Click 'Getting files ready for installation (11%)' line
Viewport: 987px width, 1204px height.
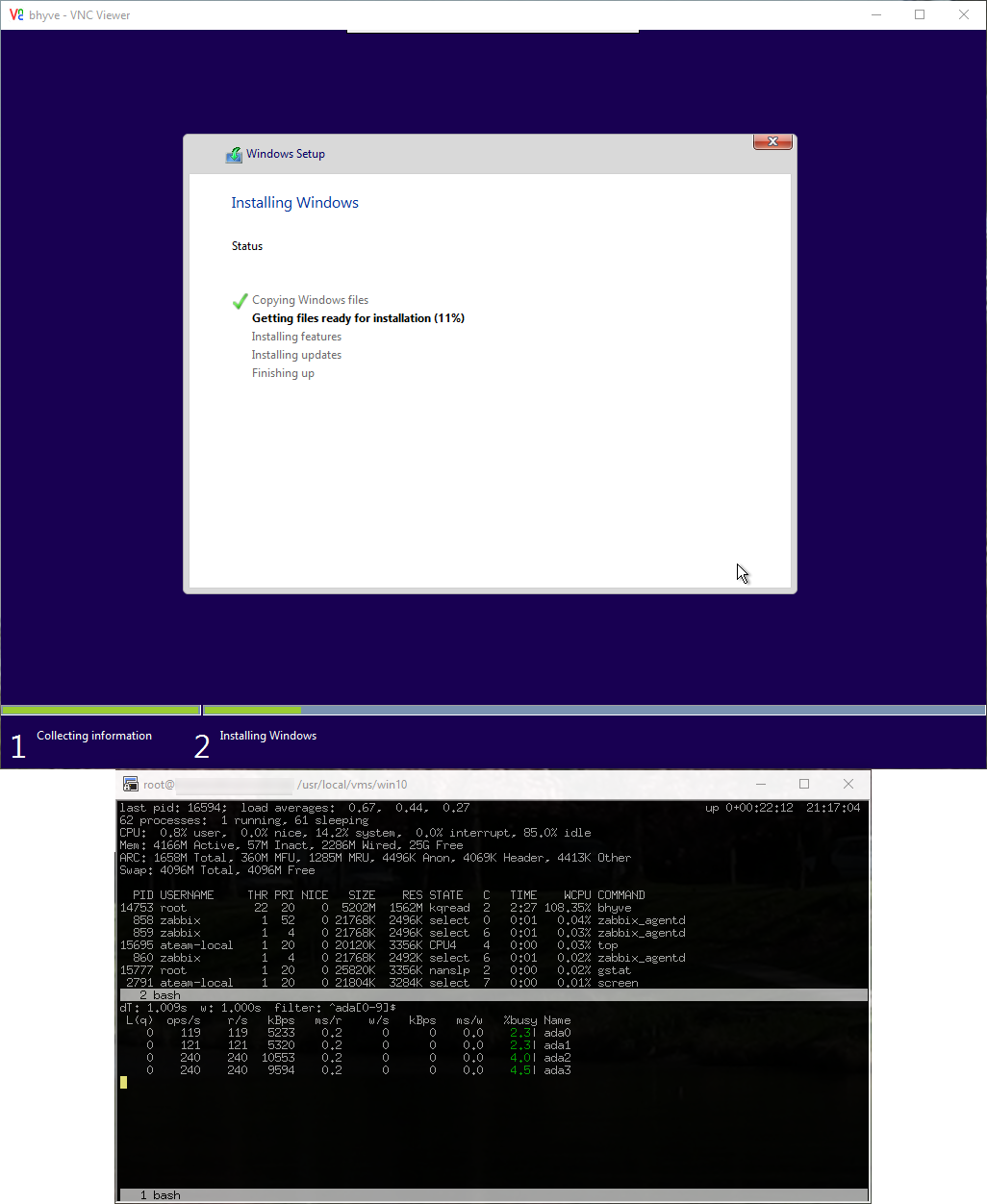tap(358, 318)
